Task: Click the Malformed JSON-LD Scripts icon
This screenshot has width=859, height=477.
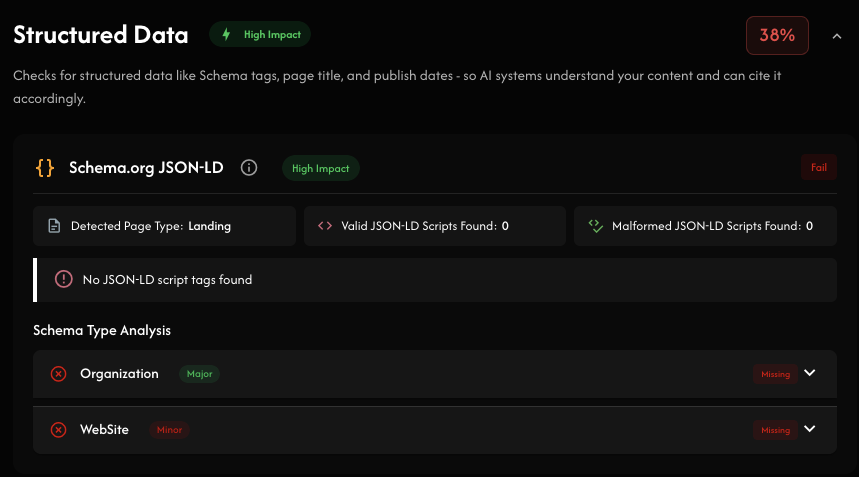Action: (595, 226)
